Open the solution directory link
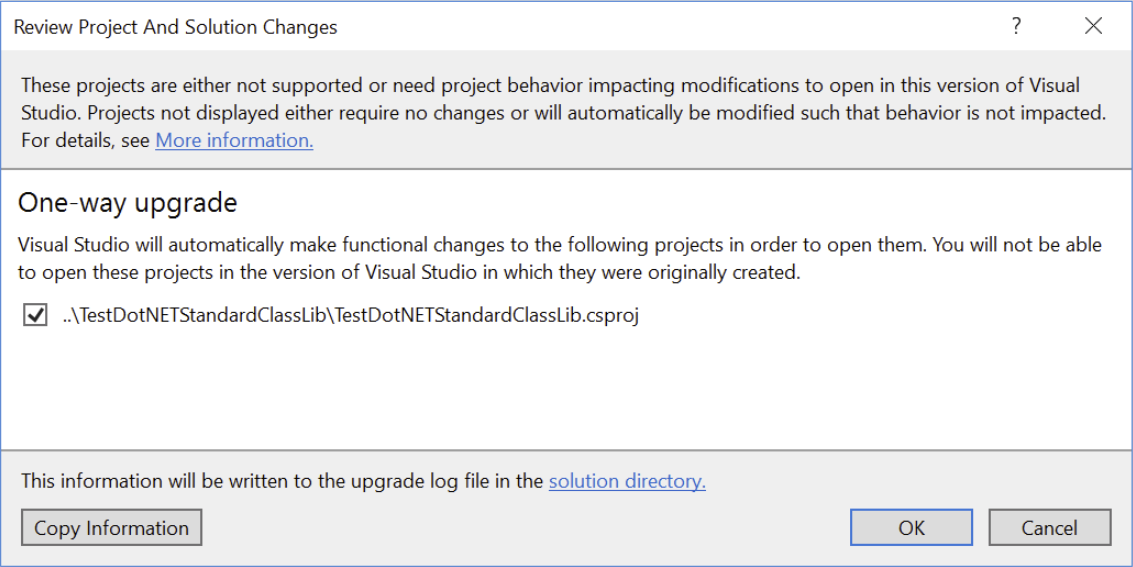1133x567 pixels. click(627, 481)
